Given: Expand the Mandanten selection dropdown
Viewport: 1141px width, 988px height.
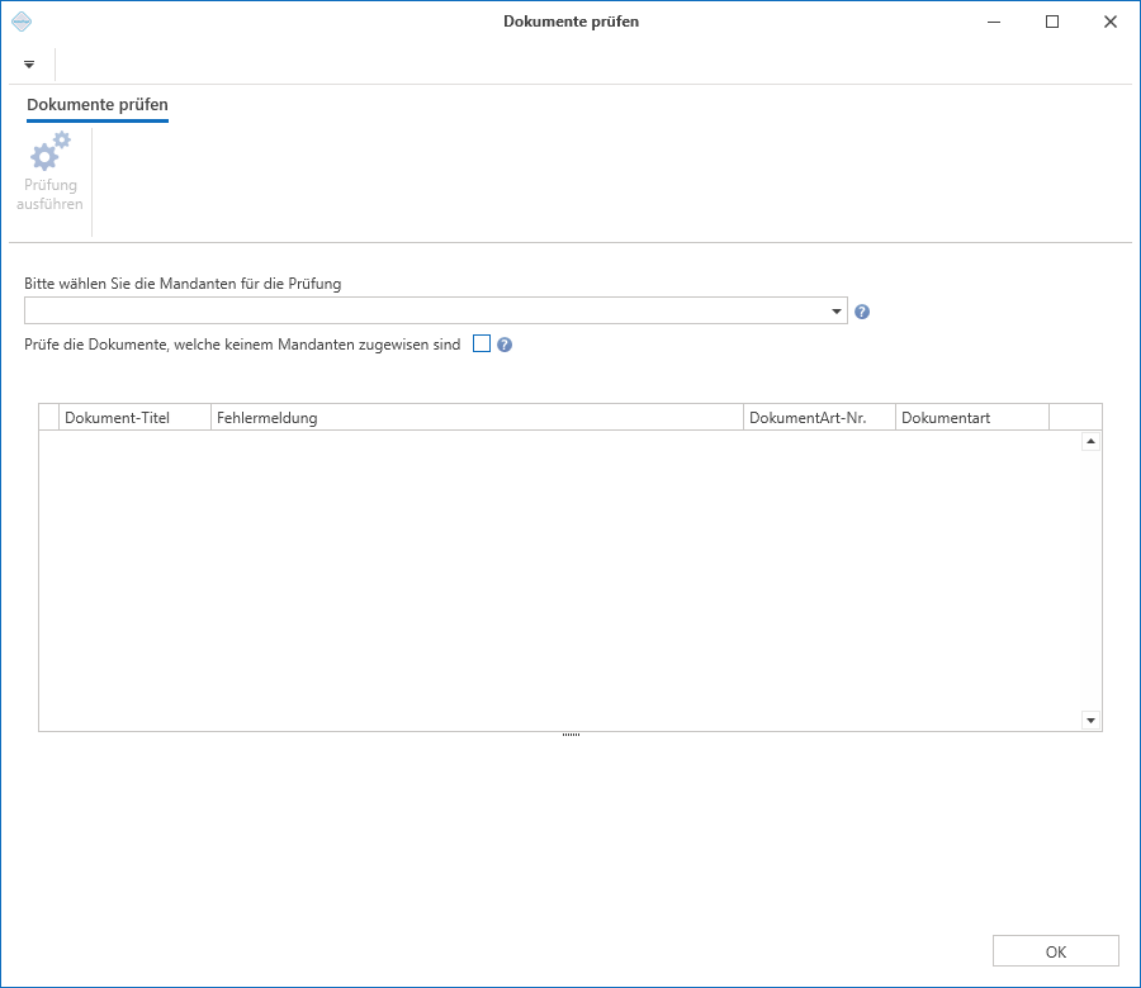Looking at the screenshot, I should click(x=836, y=311).
